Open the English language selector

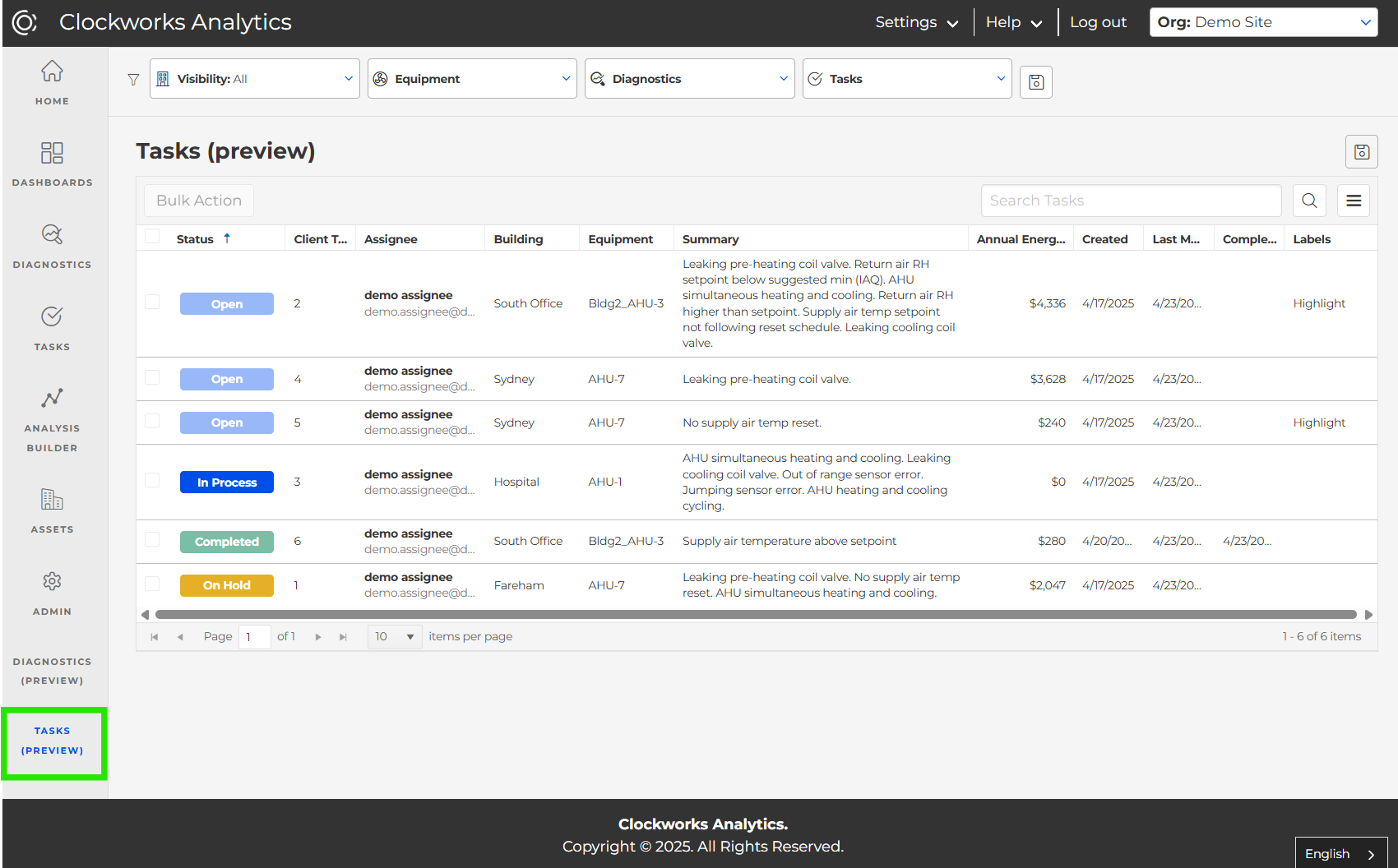[x=1340, y=854]
